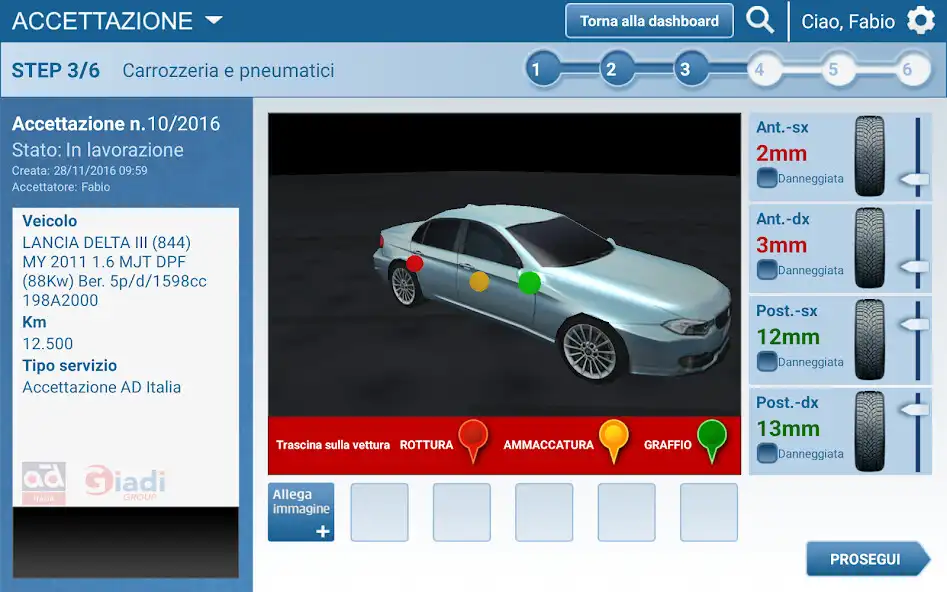Click the Ant.-sx tire image

[x=869, y=156]
